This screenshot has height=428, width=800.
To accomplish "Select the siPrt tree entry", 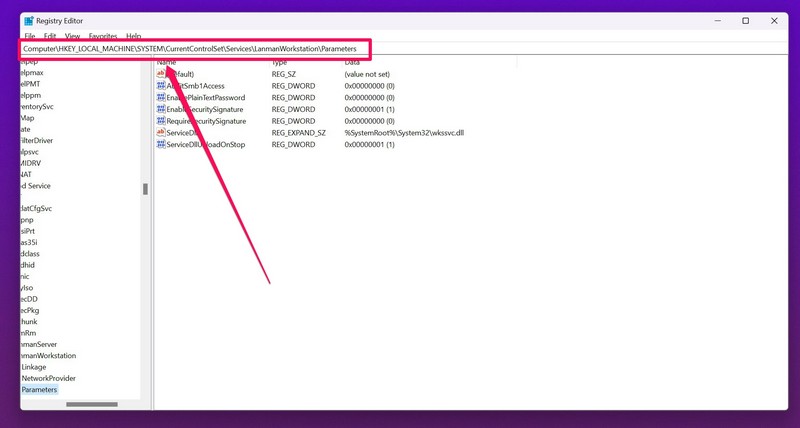I will (28, 231).
